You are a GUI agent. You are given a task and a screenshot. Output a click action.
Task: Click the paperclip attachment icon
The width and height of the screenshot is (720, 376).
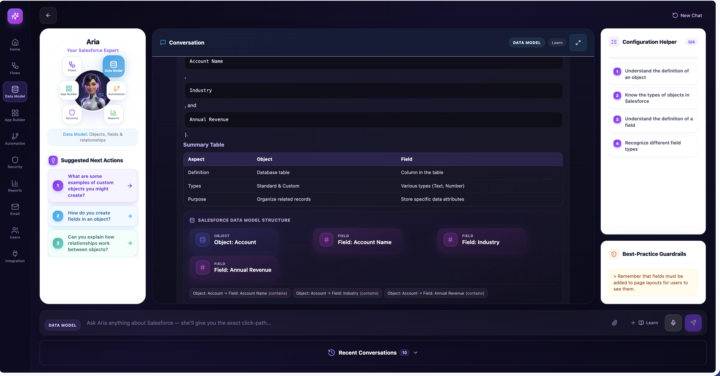point(614,323)
